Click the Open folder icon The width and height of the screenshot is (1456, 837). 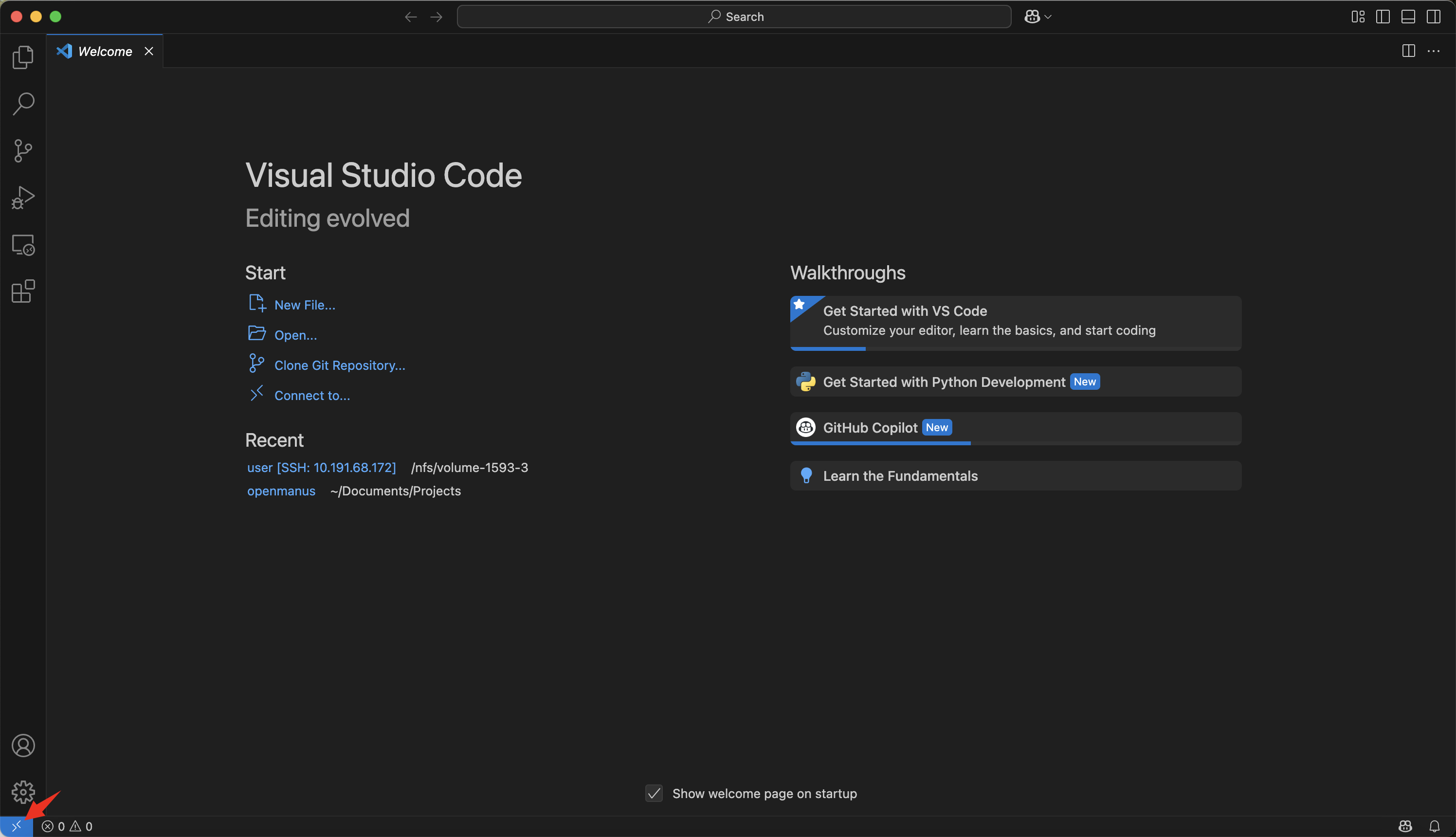(257, 333)
